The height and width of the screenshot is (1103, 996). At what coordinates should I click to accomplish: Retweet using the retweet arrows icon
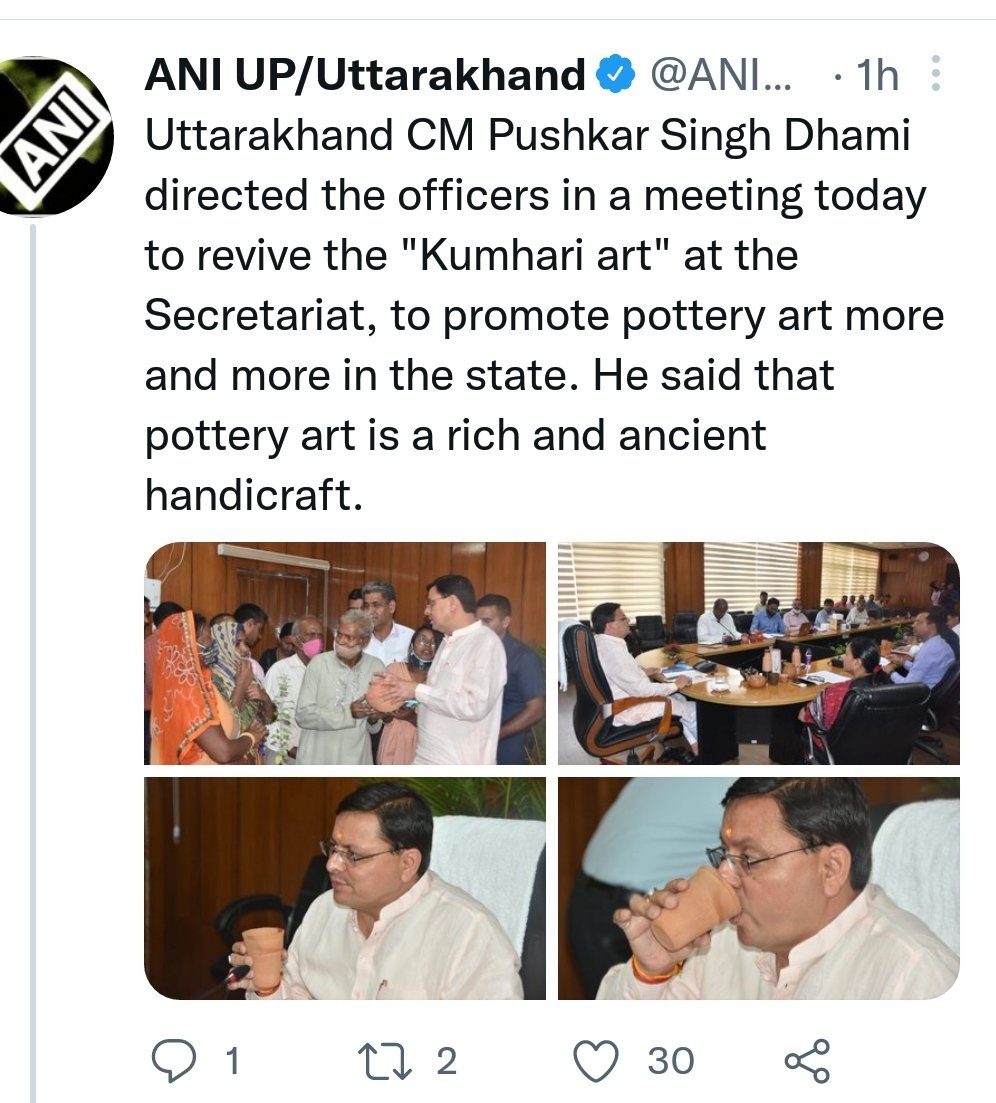[x=384, y=1060]
